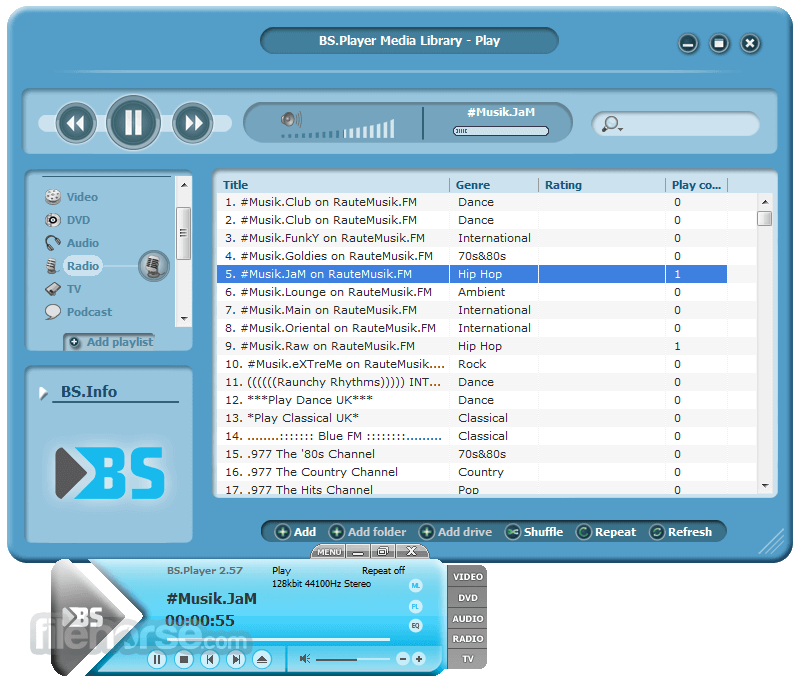Open the search magnifier dropdown
800x685 pixels.
(x=612, y=124)
